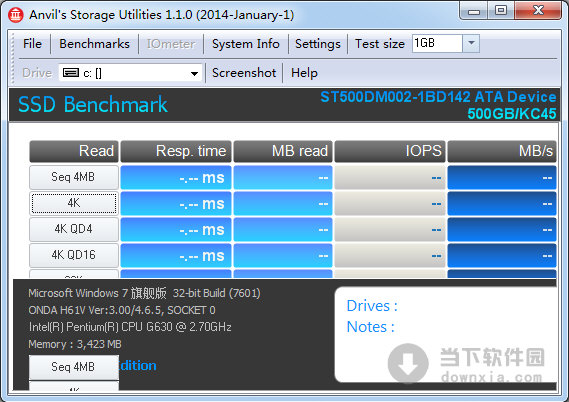This screenshot has height=402, width=569.
Task: Click the Seq 4MB response time cell
Action: (176, 177)
